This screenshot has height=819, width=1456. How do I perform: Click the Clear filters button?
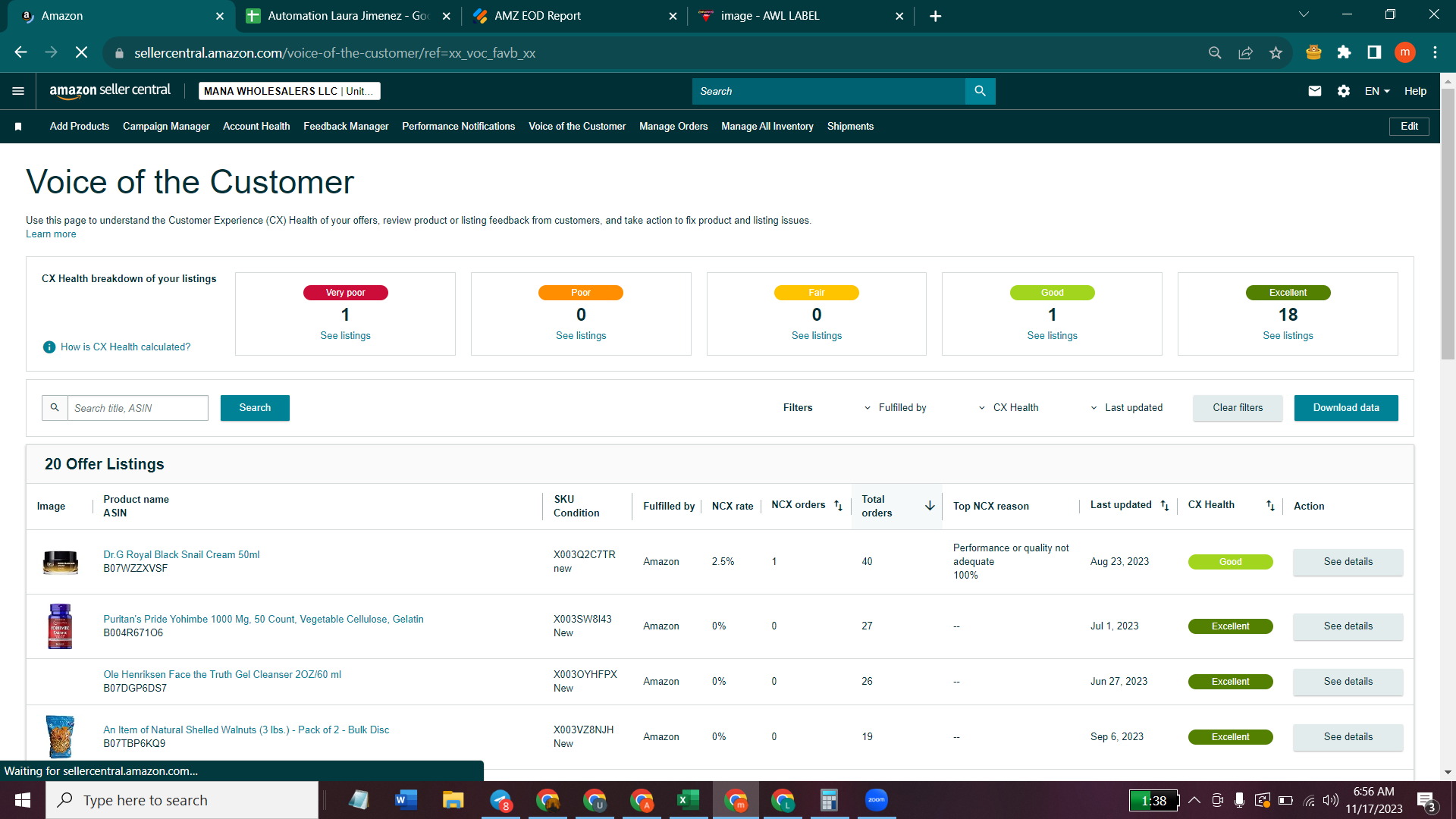coord(1238,408)
